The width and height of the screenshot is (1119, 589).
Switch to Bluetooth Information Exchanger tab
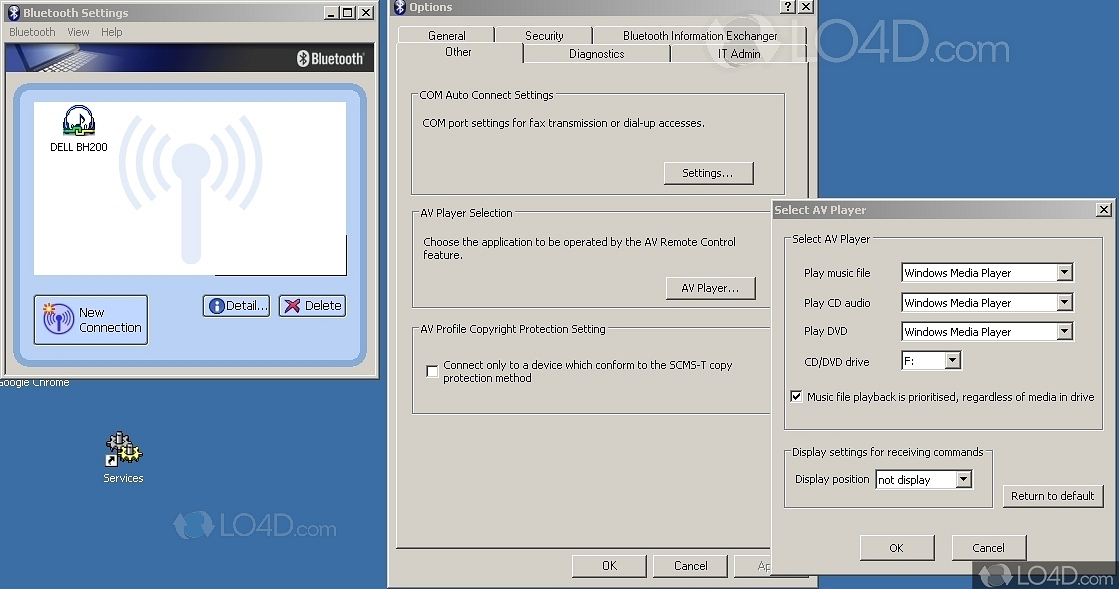tap(700, 36)
